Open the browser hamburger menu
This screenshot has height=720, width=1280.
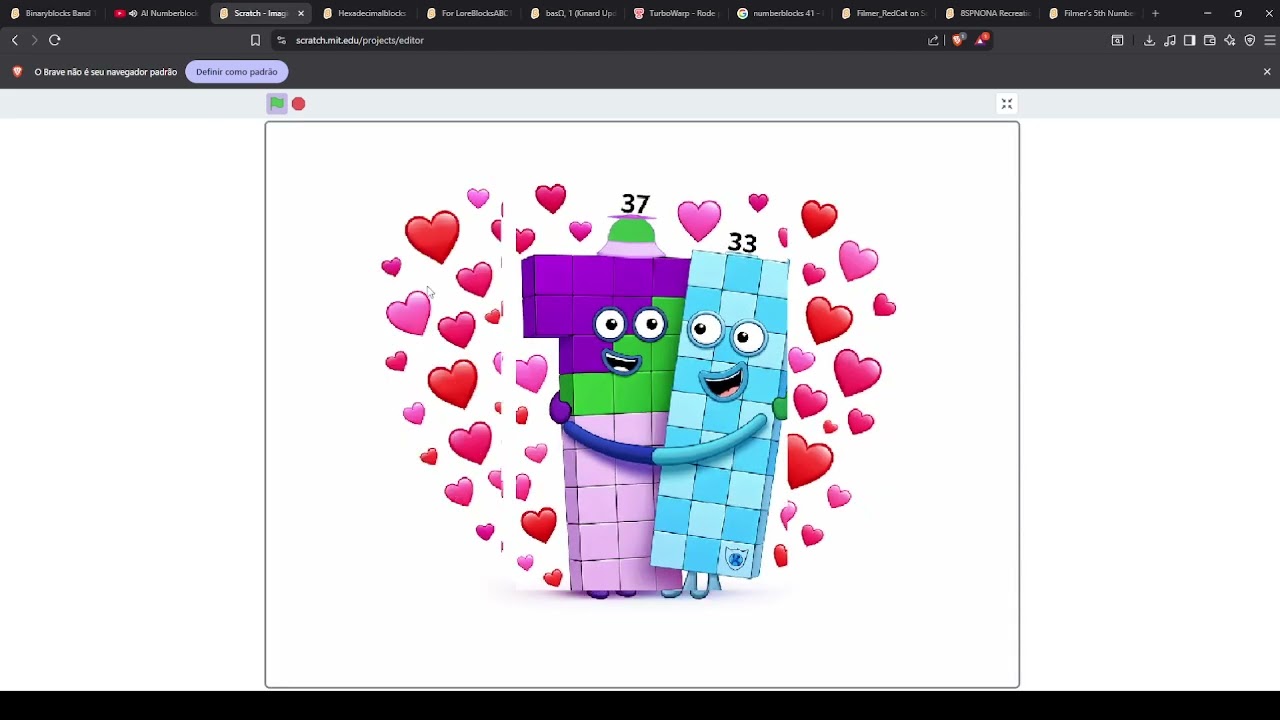pyautogui.click(x=1269, y=40)
